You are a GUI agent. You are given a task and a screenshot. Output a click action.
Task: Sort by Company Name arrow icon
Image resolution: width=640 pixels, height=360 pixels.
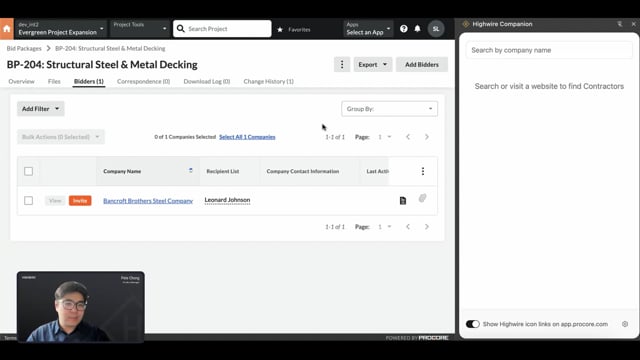point(191,171)
